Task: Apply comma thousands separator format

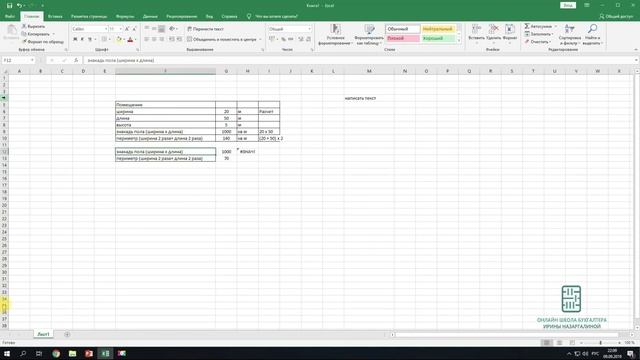Action: tap(291, 39)
